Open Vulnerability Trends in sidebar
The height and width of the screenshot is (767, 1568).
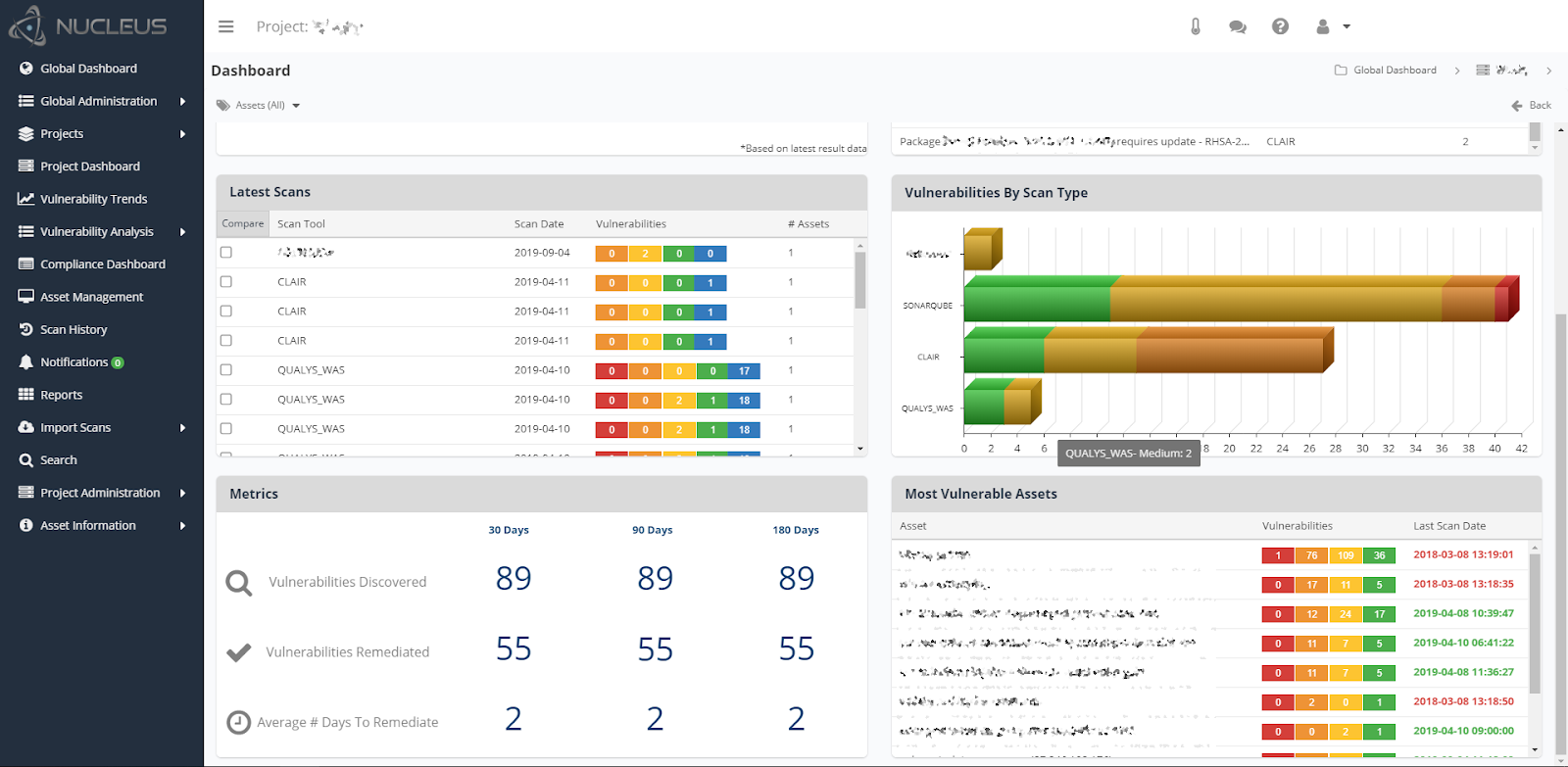click(93, 199)
